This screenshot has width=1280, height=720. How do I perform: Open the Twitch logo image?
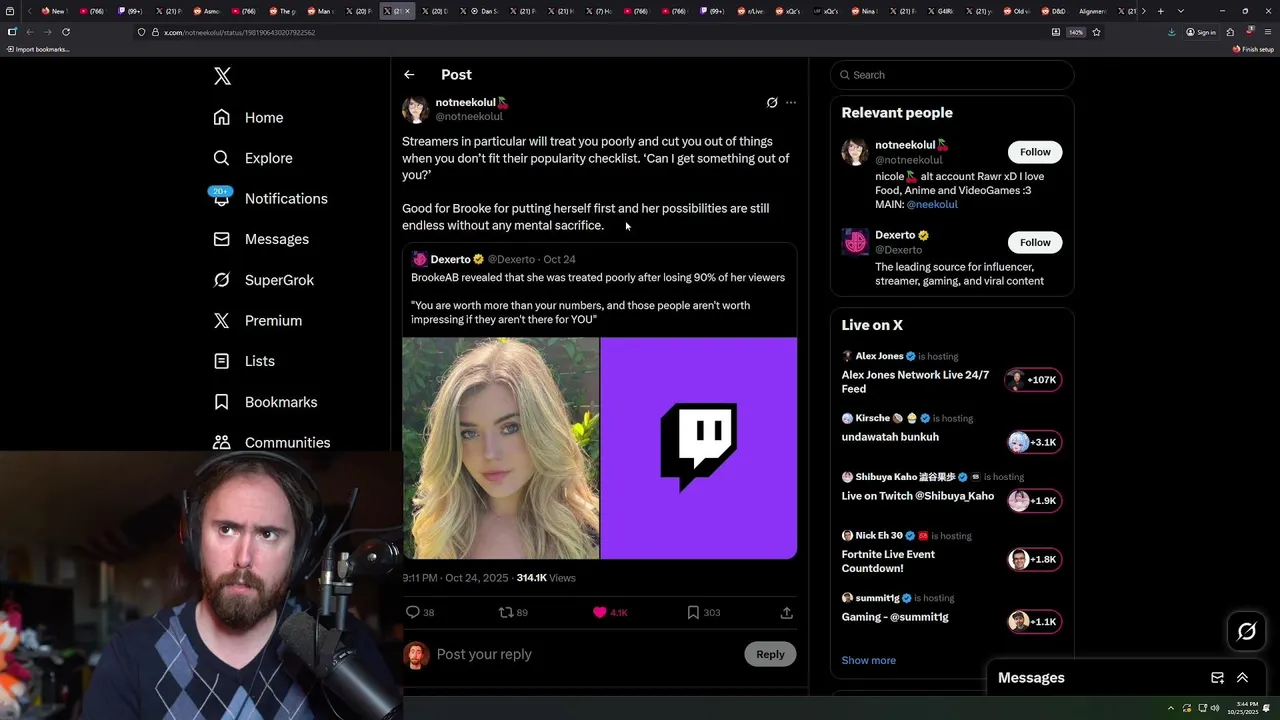click(699, 448)
